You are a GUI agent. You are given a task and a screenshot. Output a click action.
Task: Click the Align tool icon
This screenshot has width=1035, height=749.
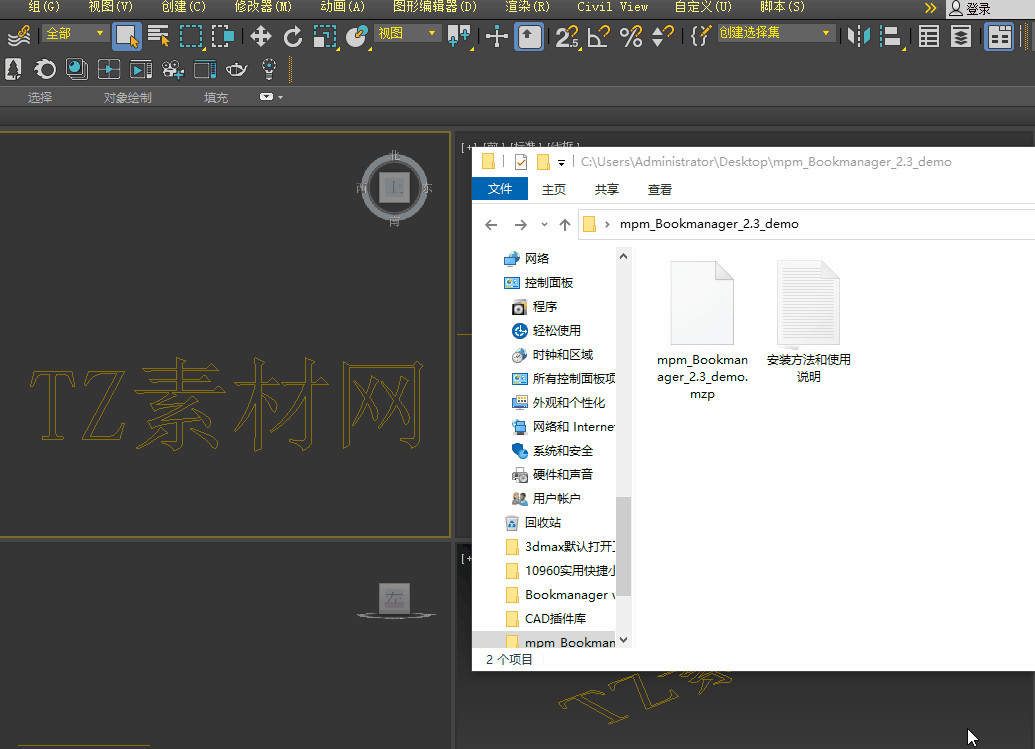(x=892, y=36)
